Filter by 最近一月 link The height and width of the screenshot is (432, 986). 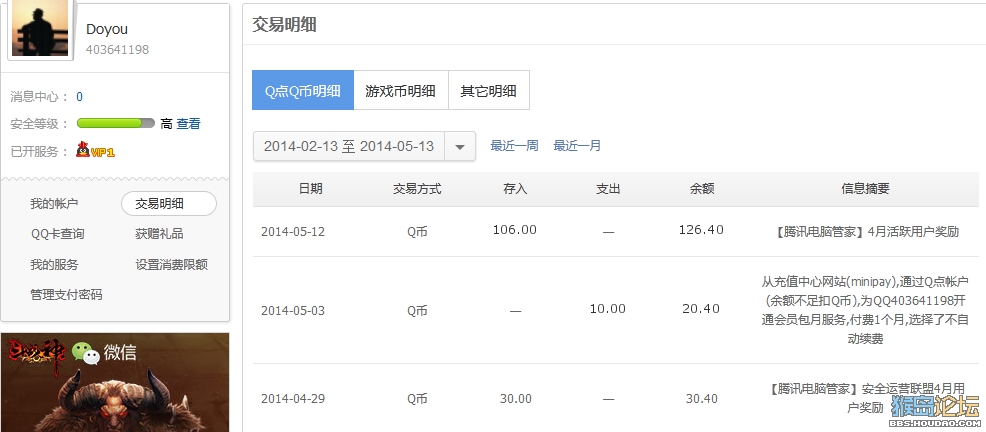(x=577, y=146)
